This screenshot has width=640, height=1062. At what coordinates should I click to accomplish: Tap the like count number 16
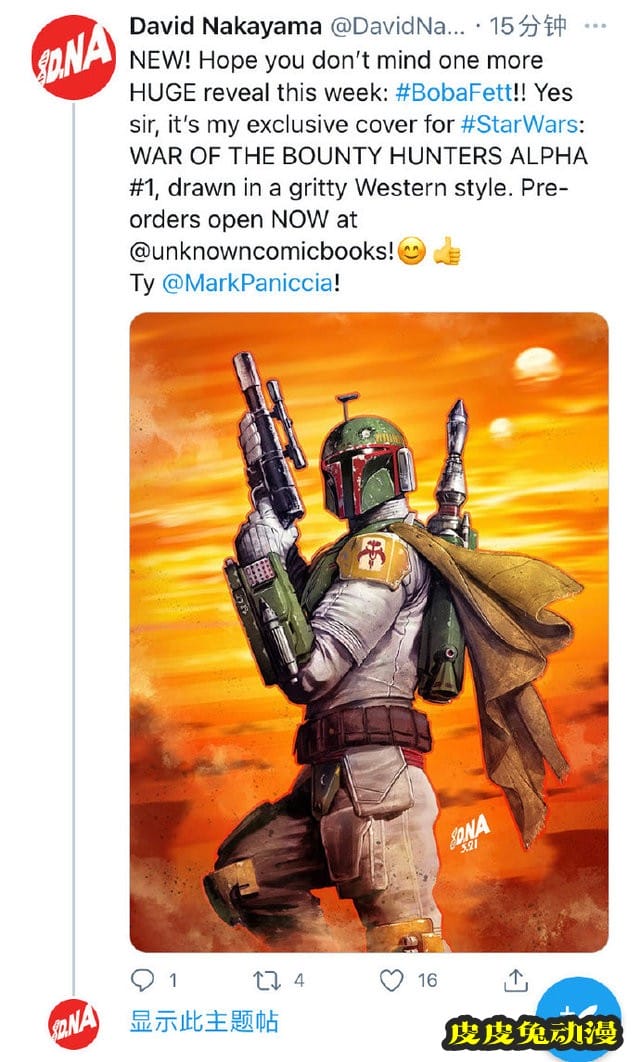tap(427, 980)
